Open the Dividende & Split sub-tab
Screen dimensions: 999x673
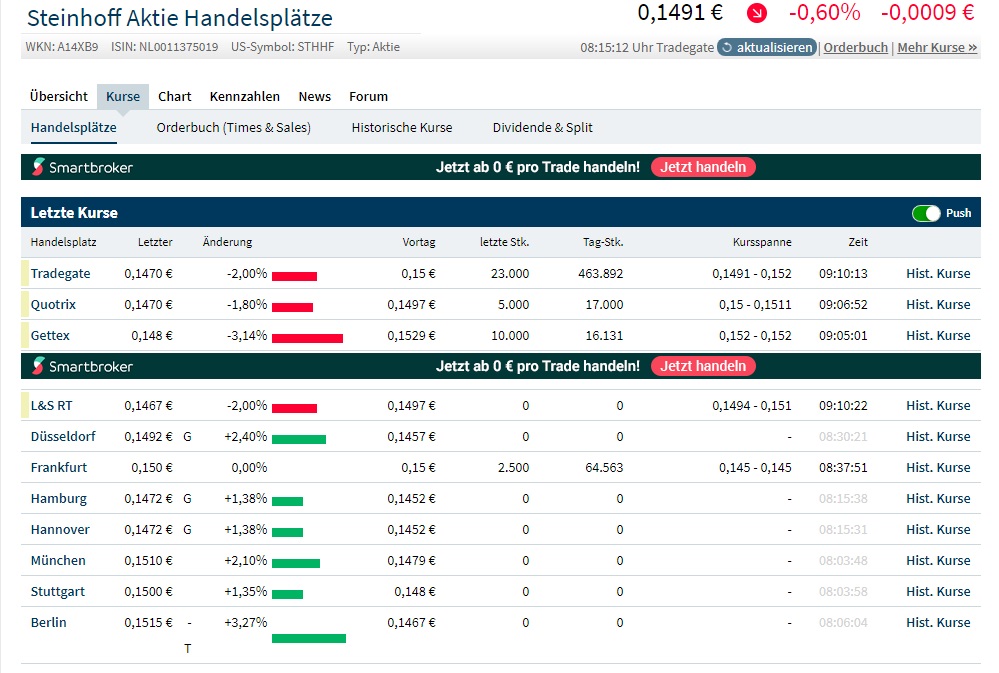tap(543, 127)
